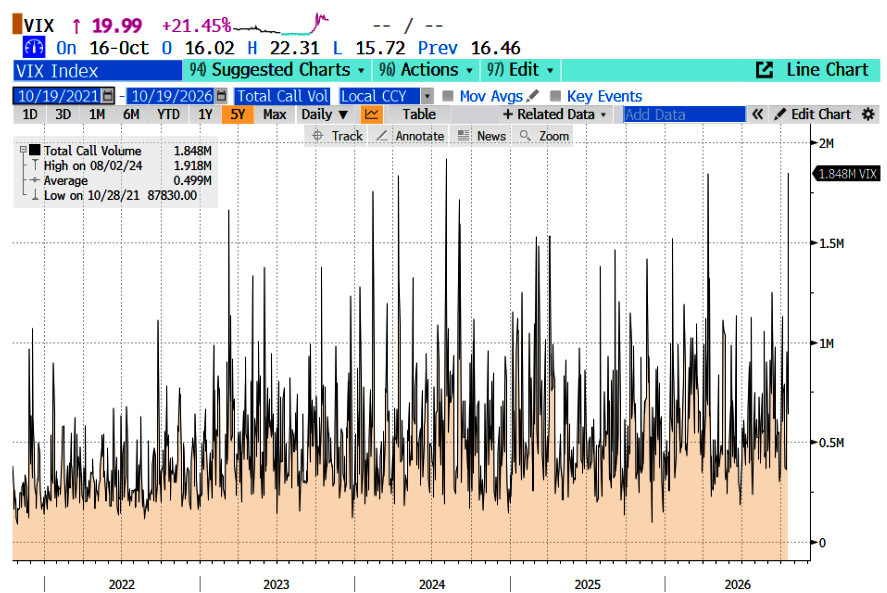Collapse panel with double chevron icon
The width and height of the screenshot is (887, 593).
pyautogui.click(x=757, y=114)
